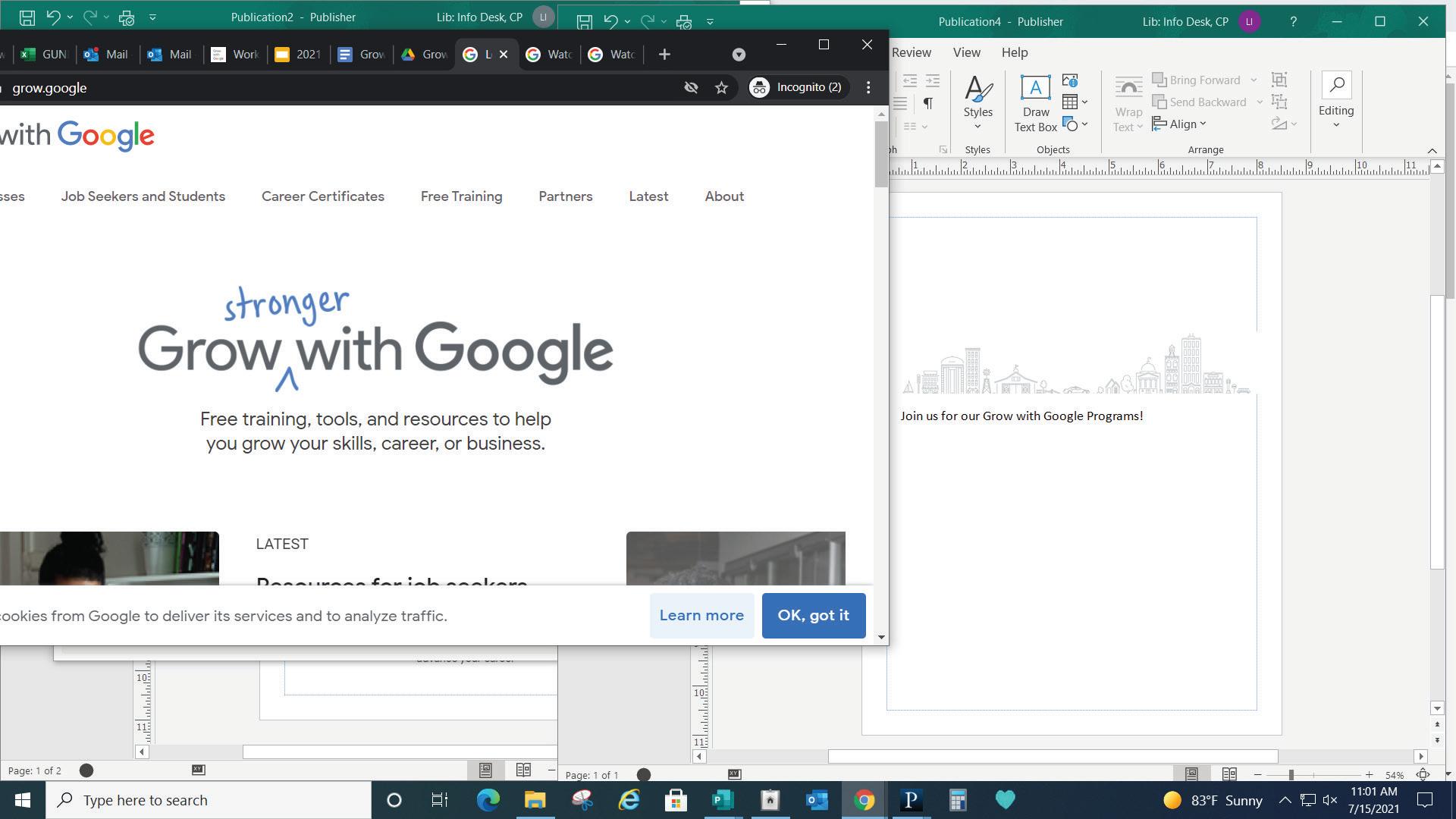The image size is (1456, 819).
Task: Click Increase Indent icon in Publisher ribbon
Action: (x=933, y=80)
